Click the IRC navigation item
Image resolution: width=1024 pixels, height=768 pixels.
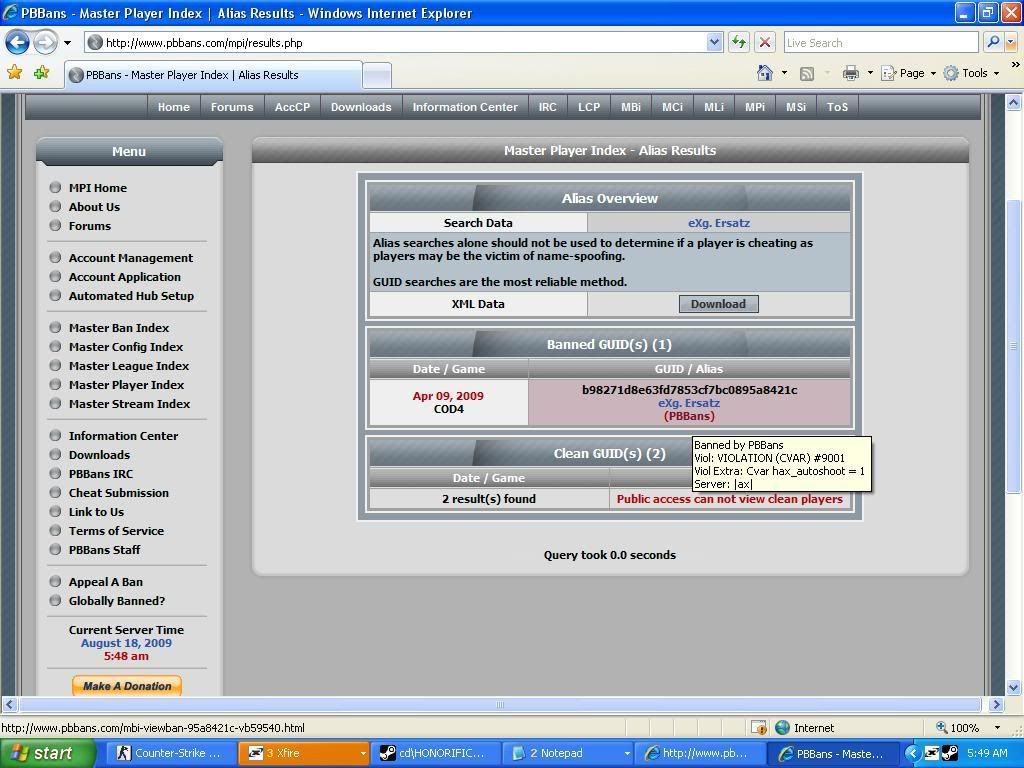547,107
